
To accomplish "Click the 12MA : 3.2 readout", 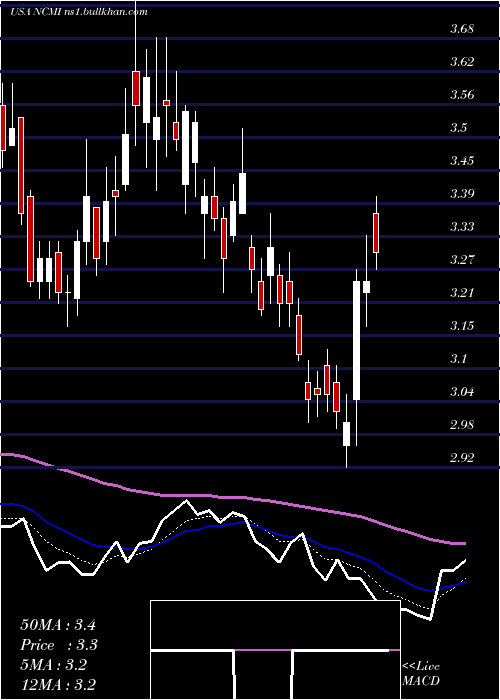I will [x=58, y=685].
